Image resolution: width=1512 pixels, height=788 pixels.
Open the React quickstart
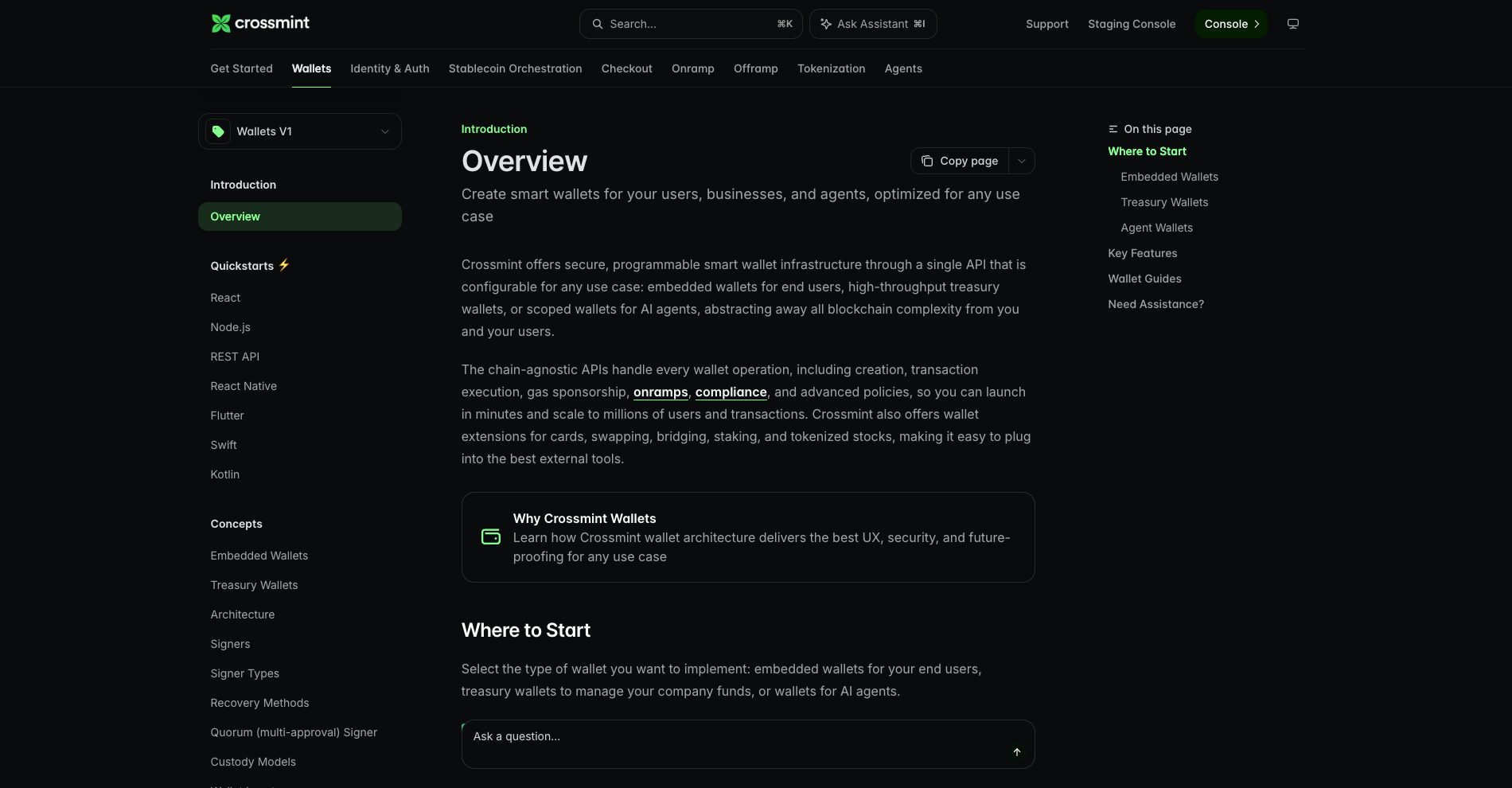point(225,298)
